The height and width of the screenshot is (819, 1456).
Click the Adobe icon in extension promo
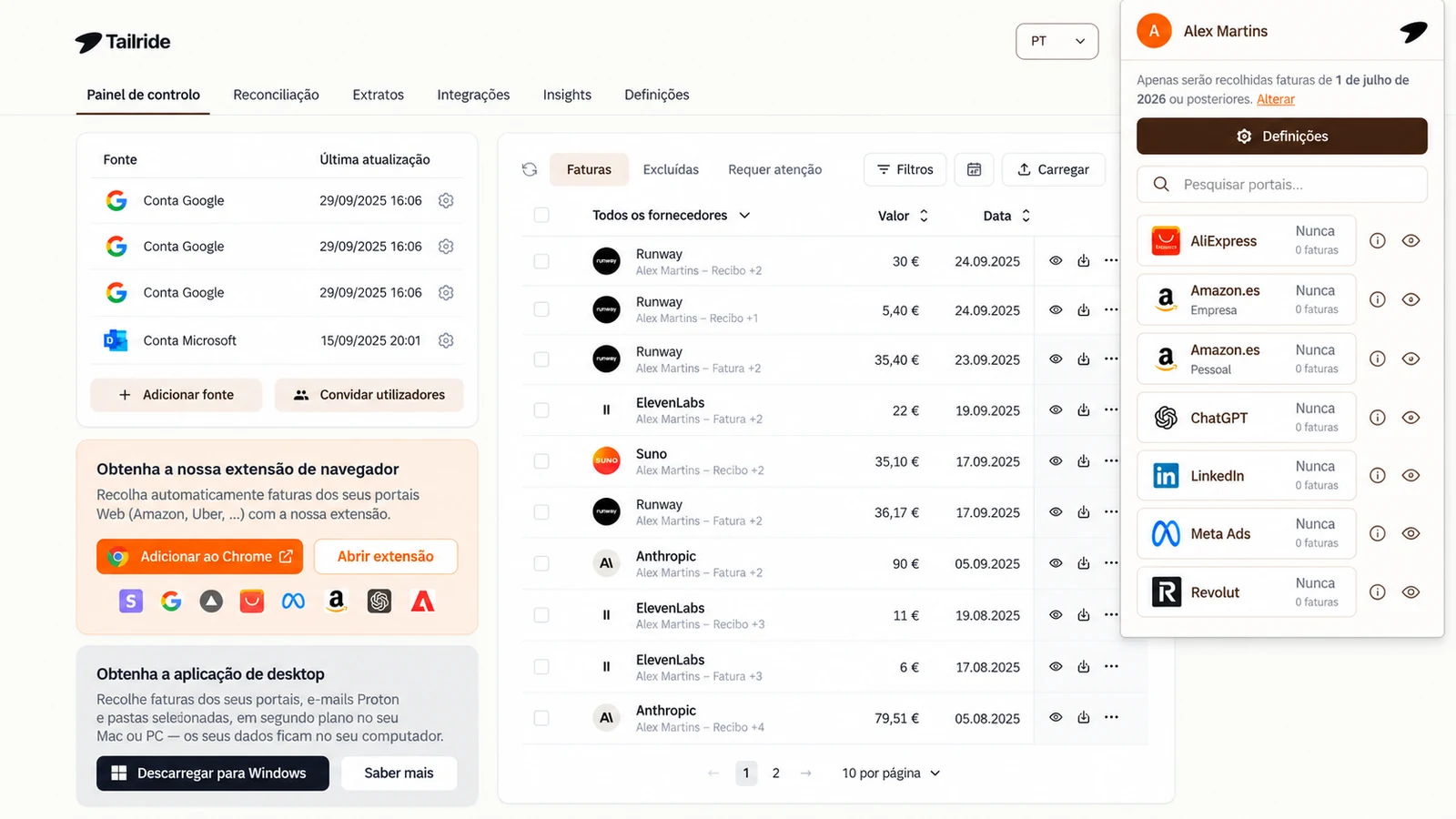pos(422,601)
